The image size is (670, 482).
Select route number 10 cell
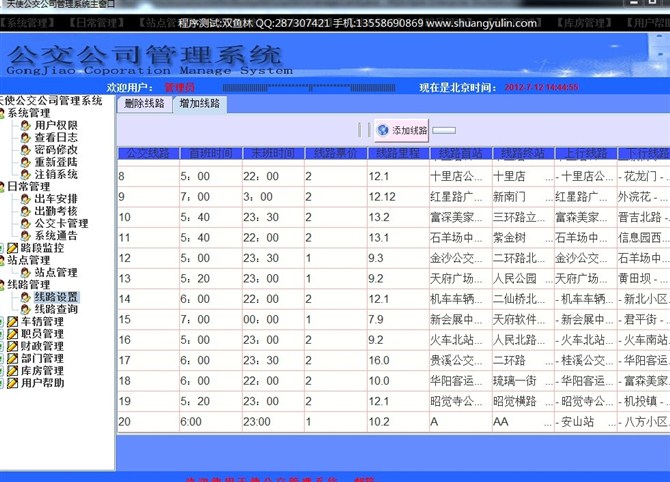click(148, 217)
